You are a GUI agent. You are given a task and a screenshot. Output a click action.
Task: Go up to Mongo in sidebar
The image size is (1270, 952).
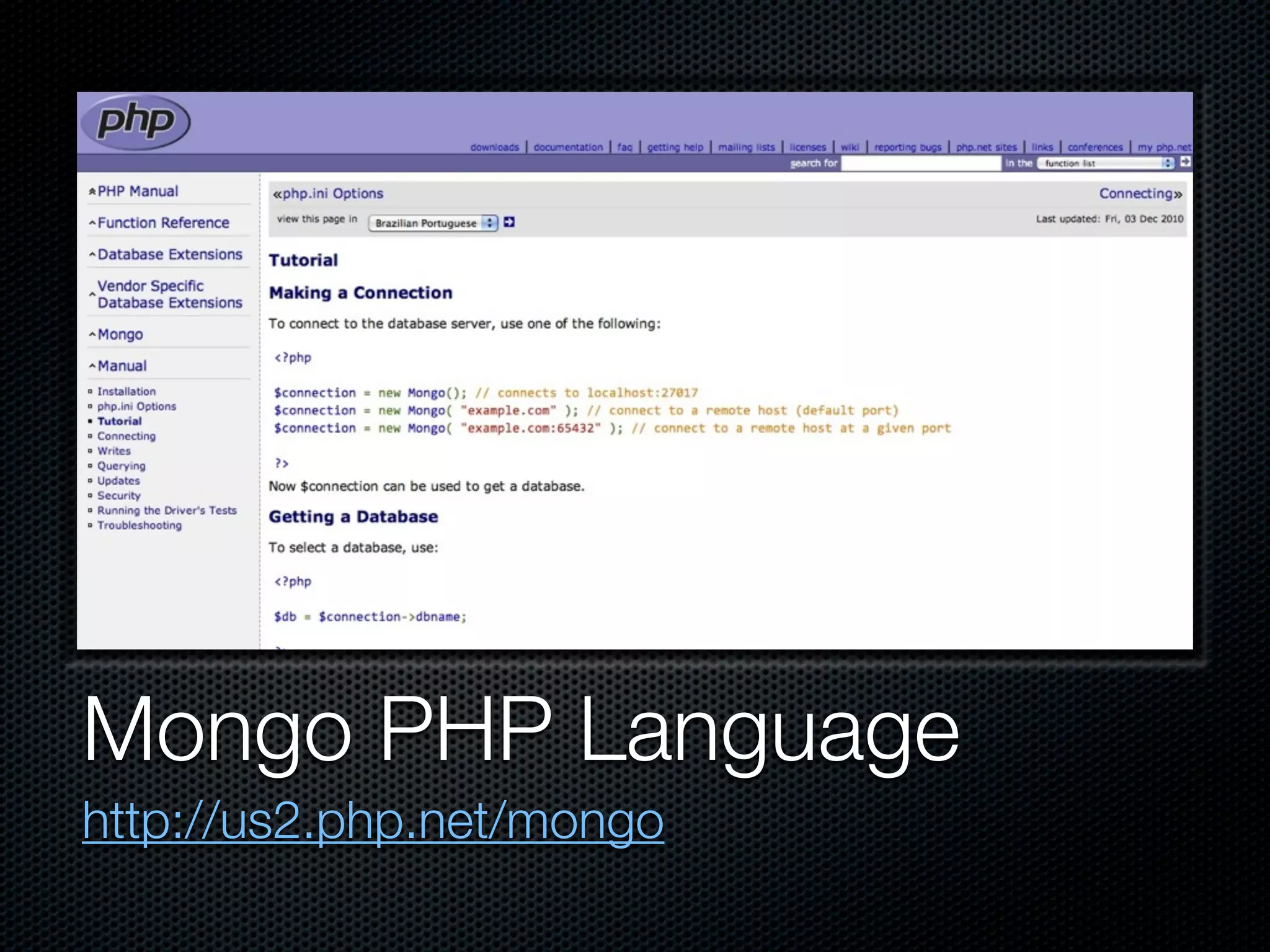[120, 335]
